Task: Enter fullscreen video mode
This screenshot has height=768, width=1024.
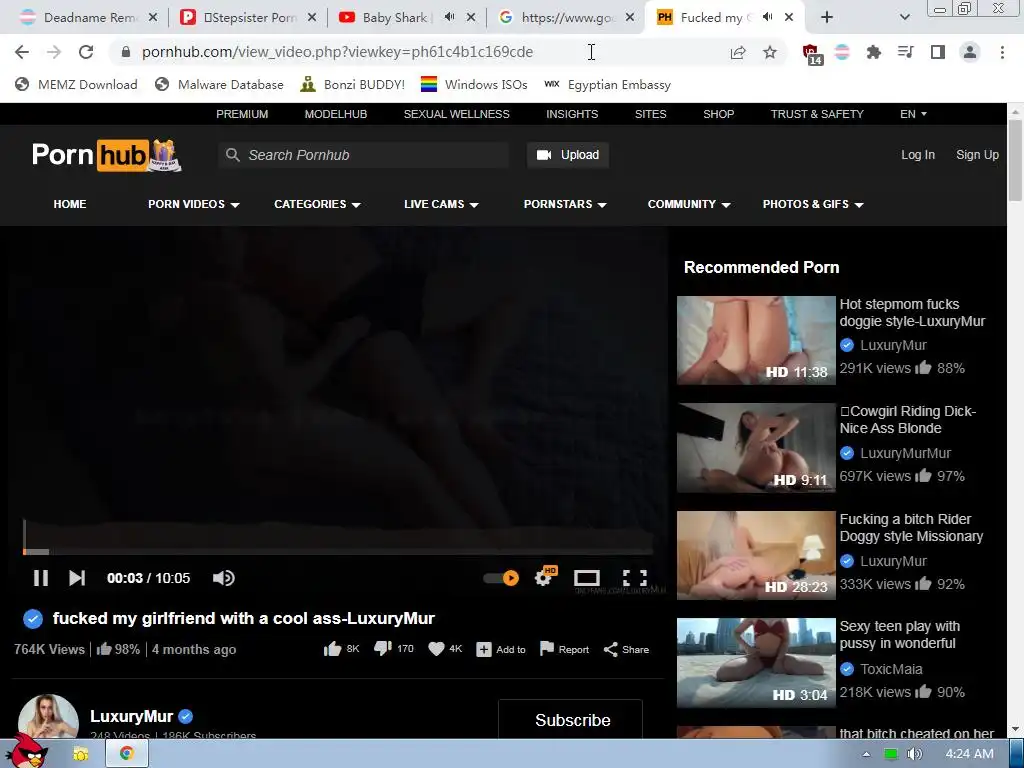Action: tap(635, 578)
